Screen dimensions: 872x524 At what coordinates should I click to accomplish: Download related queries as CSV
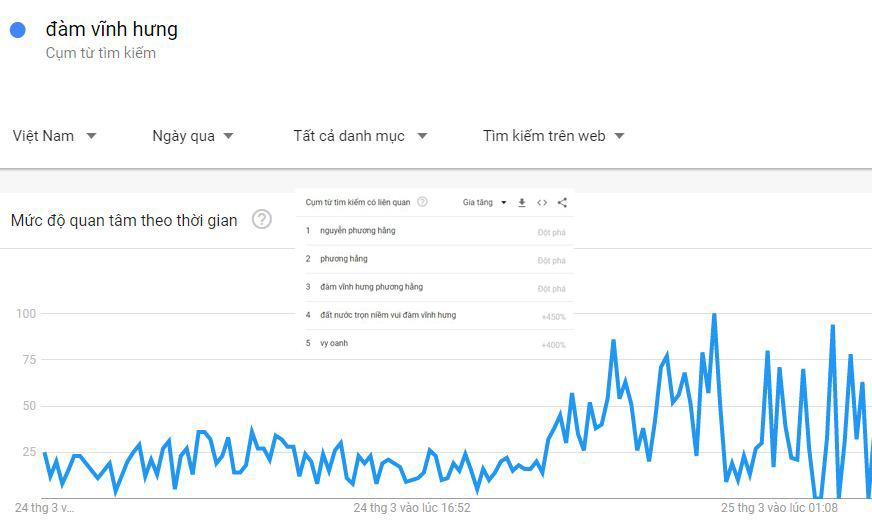522,202
